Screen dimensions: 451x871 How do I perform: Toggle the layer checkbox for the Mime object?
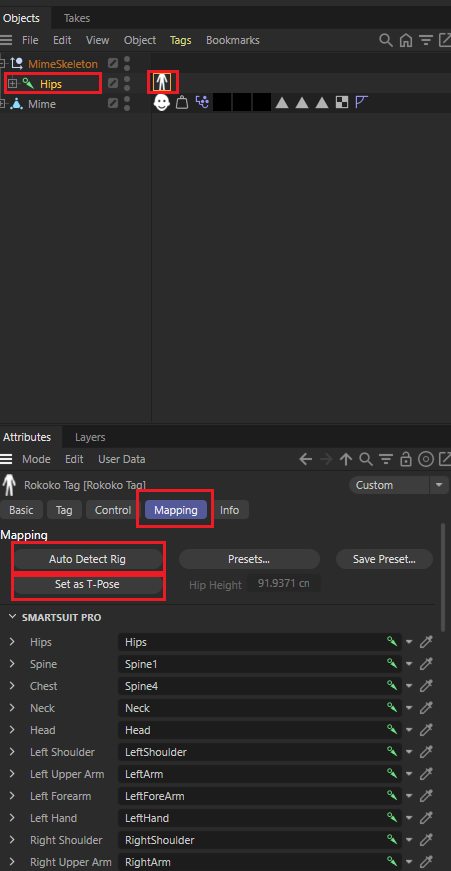(x=113, y=103)
